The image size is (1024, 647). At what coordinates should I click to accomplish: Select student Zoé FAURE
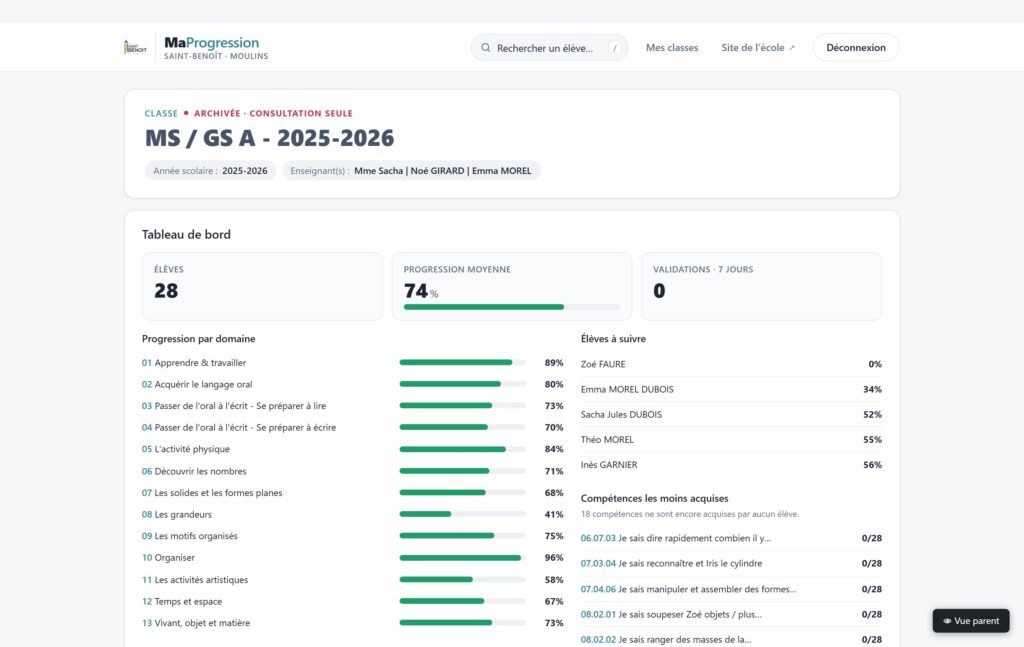point(731,364)
